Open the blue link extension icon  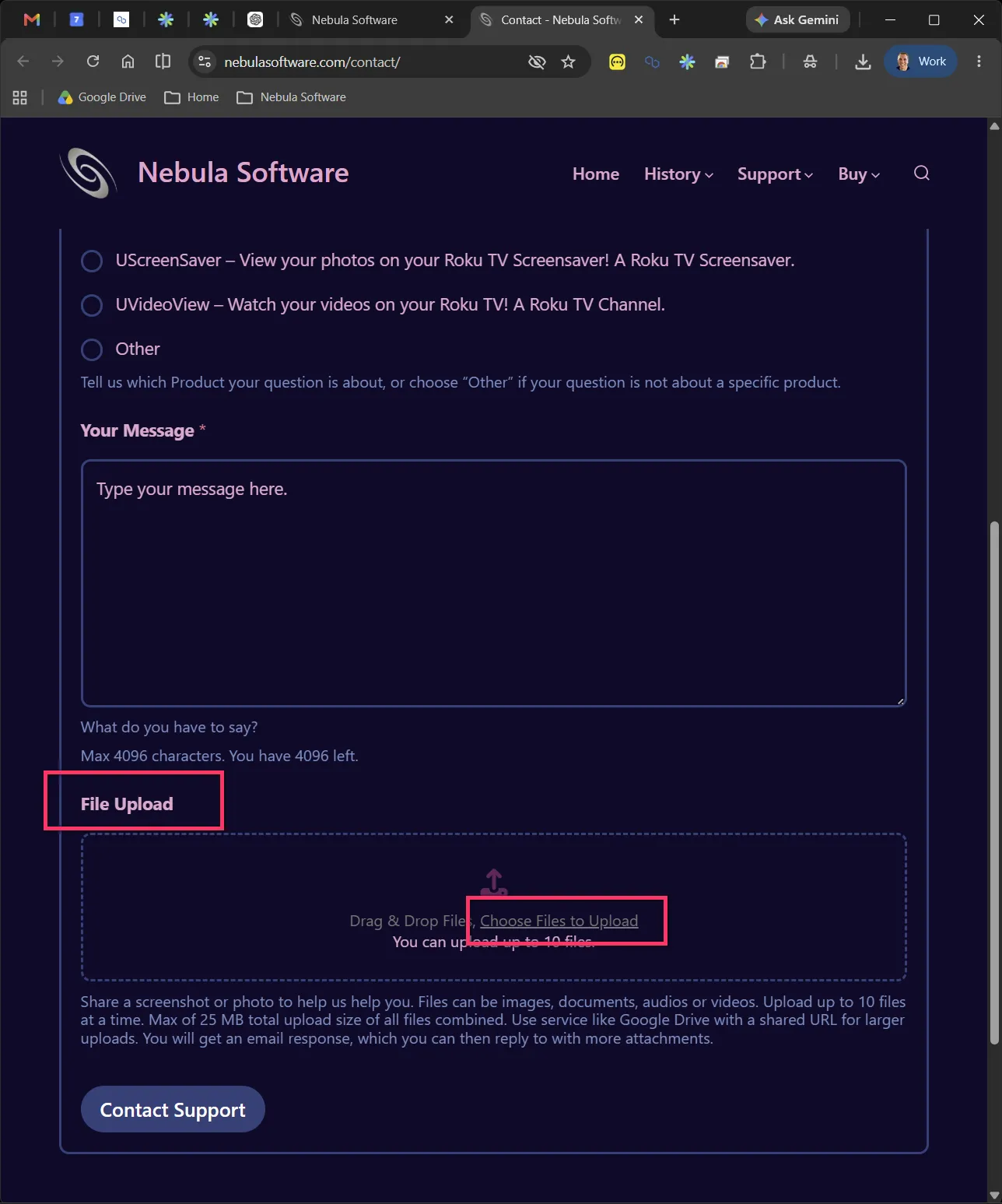[652, 61]
